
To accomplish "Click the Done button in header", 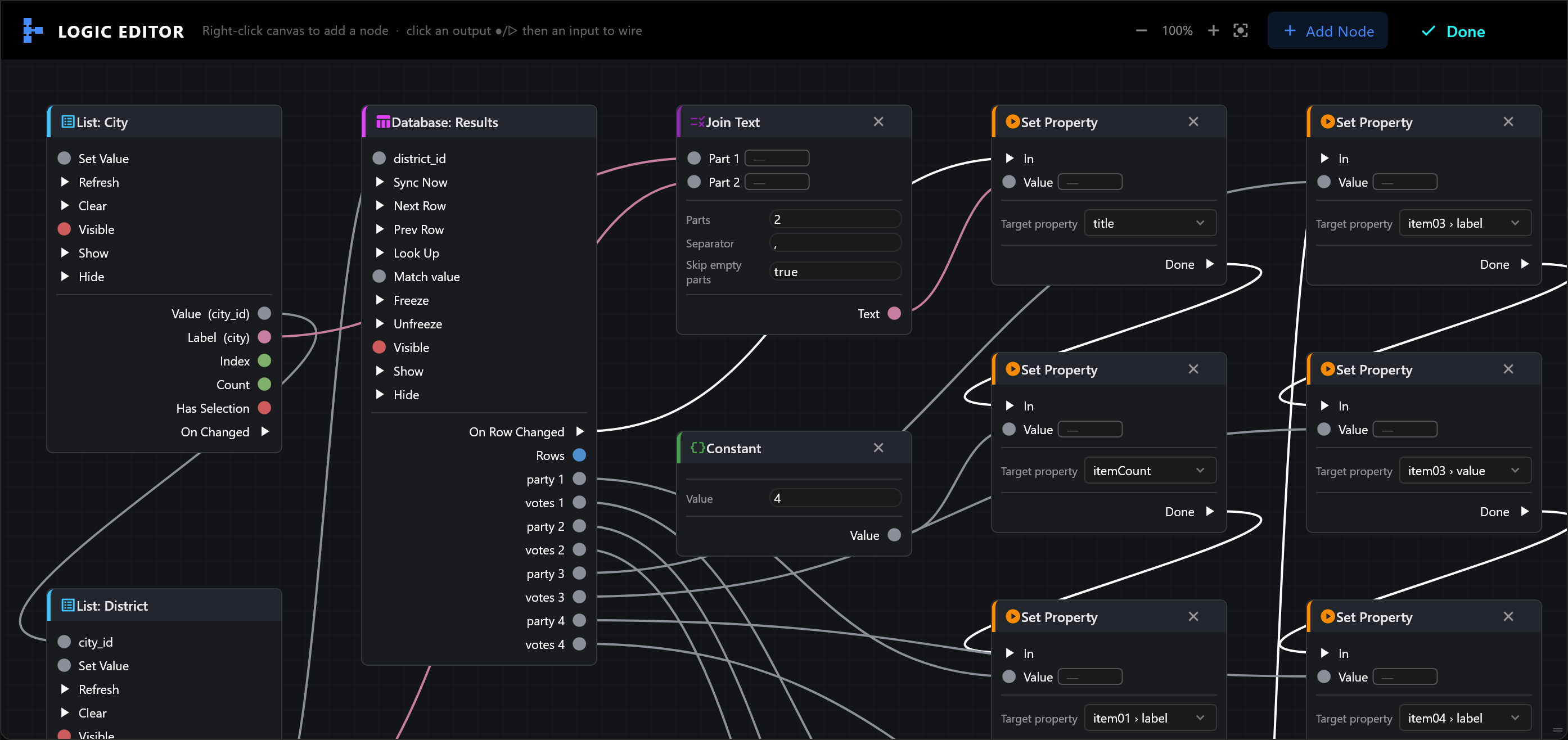I will [1453, 31].
